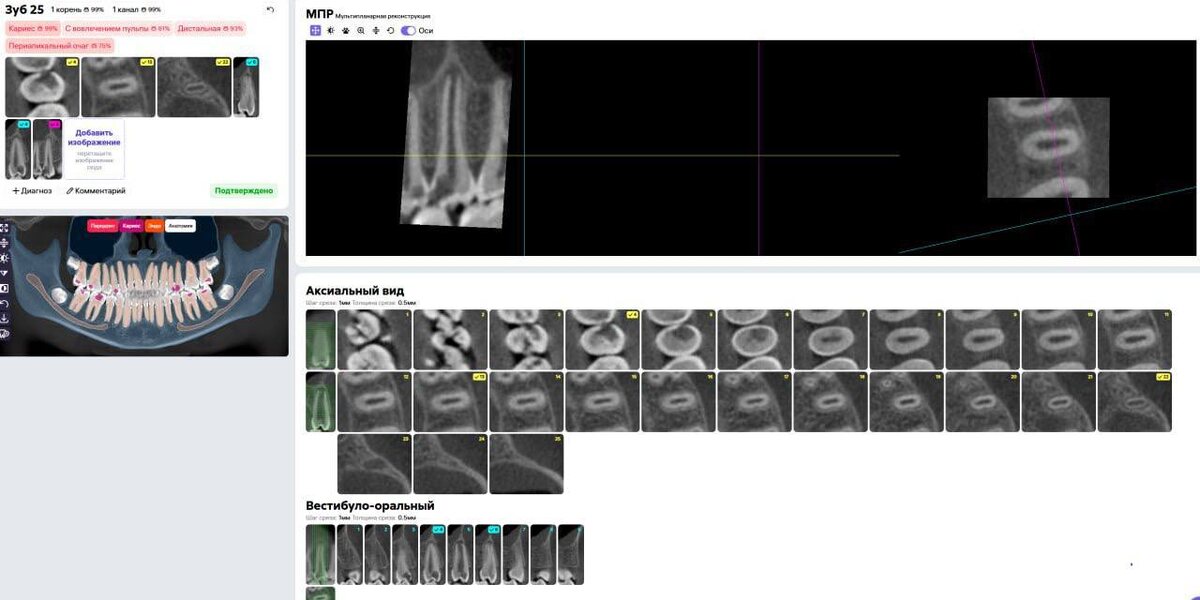Click the Диагноз add button
The image size is (1200, 600).
32,190
